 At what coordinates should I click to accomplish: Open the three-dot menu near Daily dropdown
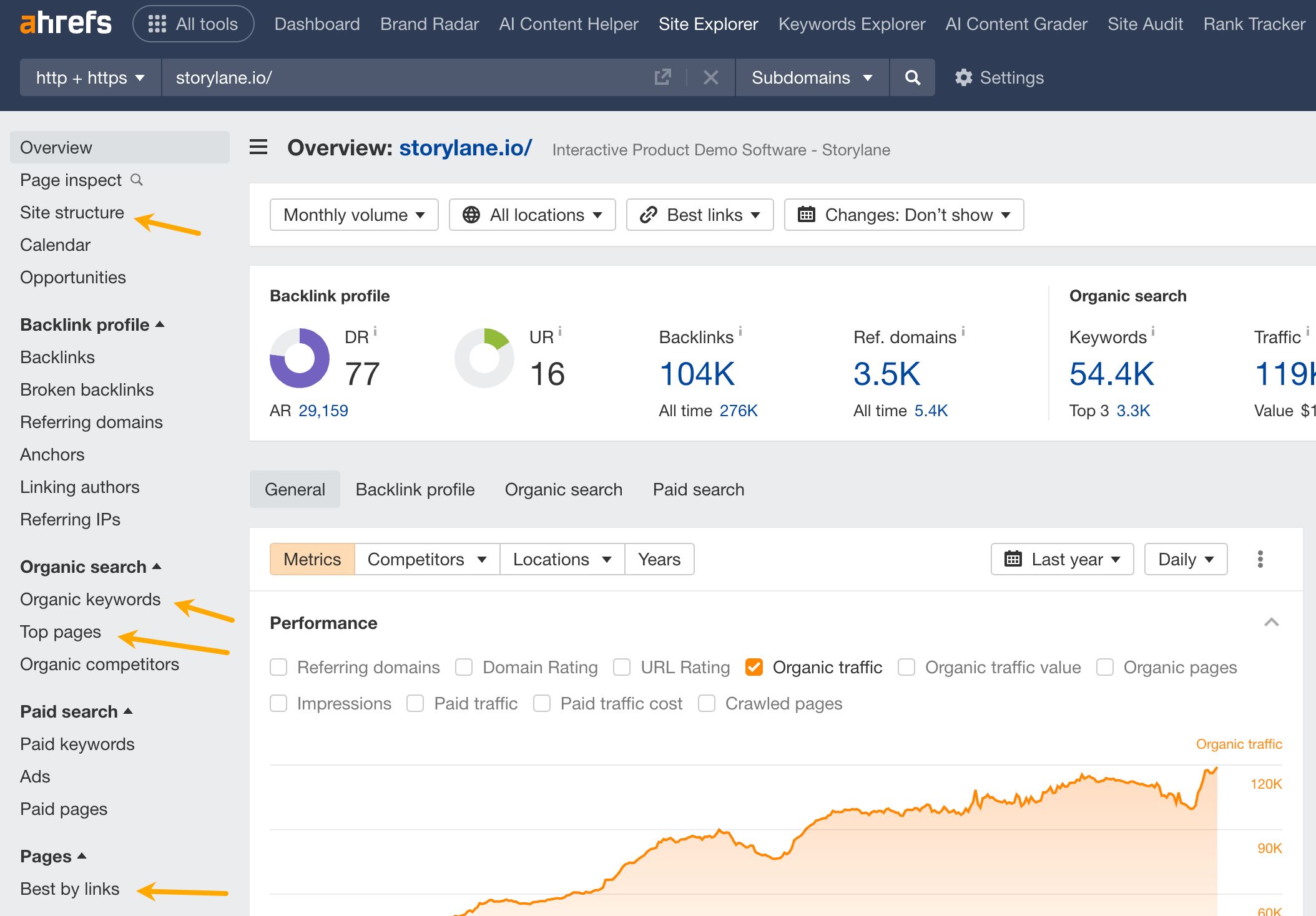pyautogui.click(x=1260, y=559)
